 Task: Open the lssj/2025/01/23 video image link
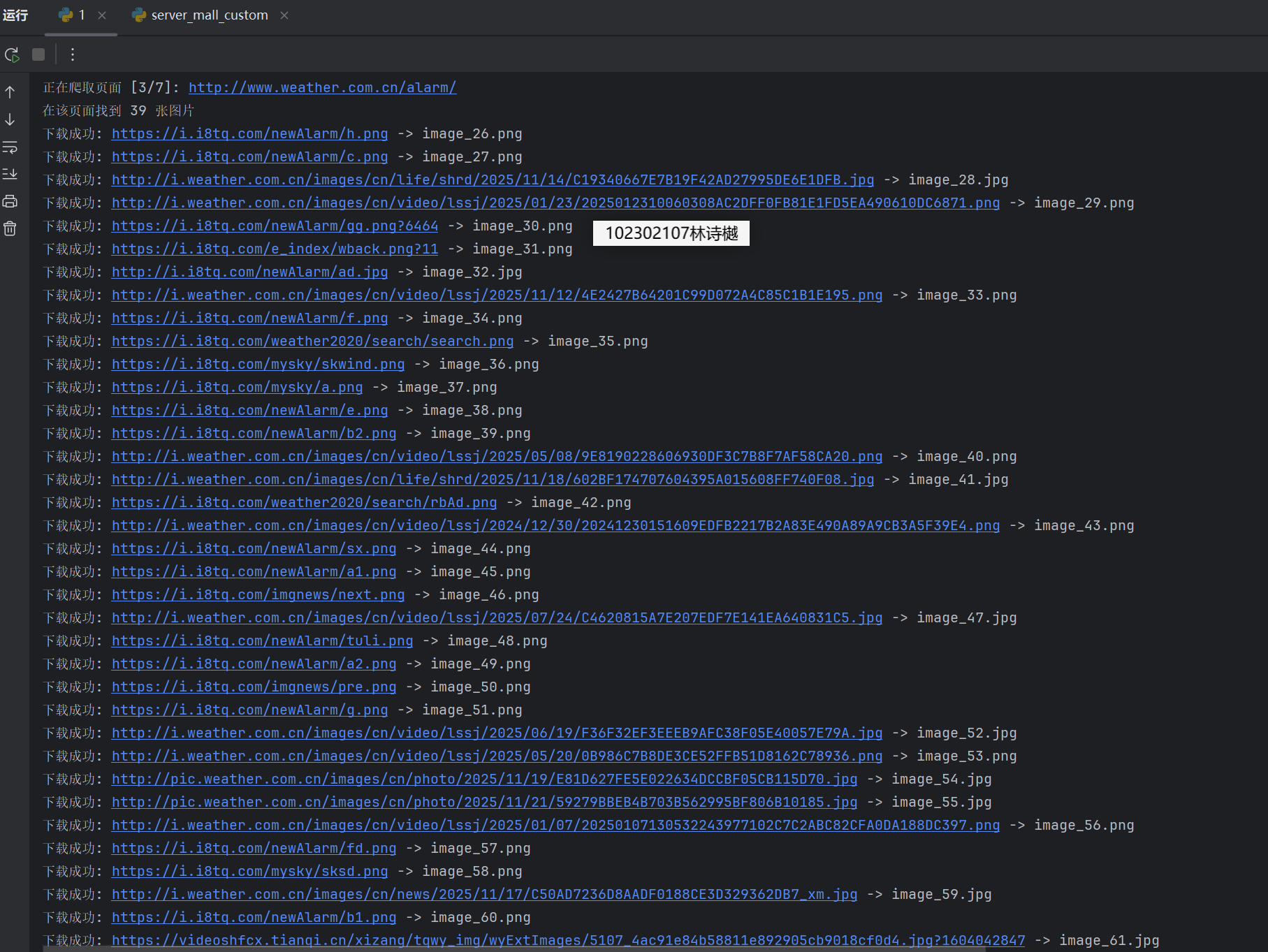[x=555, y=203]
